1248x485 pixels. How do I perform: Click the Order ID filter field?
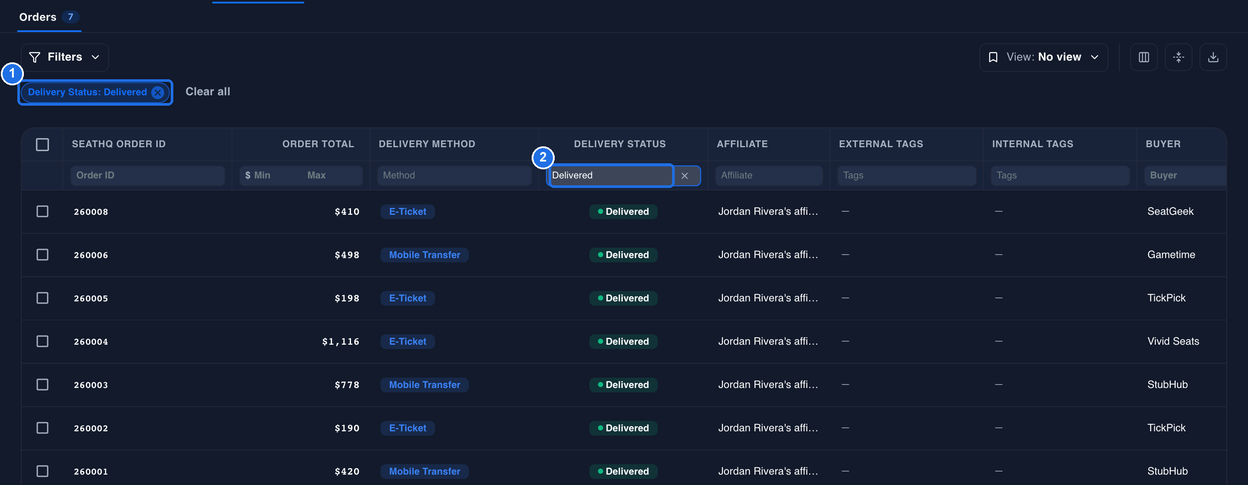[148, 175]
